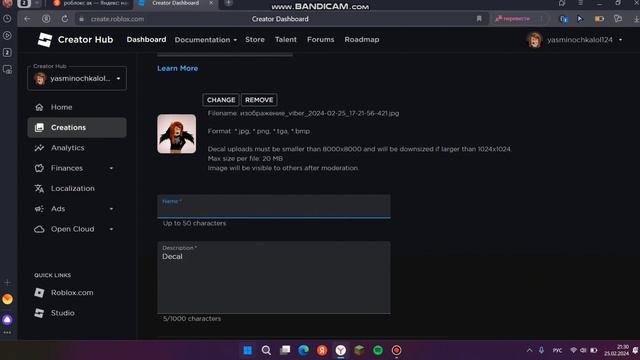
Task: Open the yasminochkalol124 account menu arrow
Action: pyautogui.click(x=620, y=40)
